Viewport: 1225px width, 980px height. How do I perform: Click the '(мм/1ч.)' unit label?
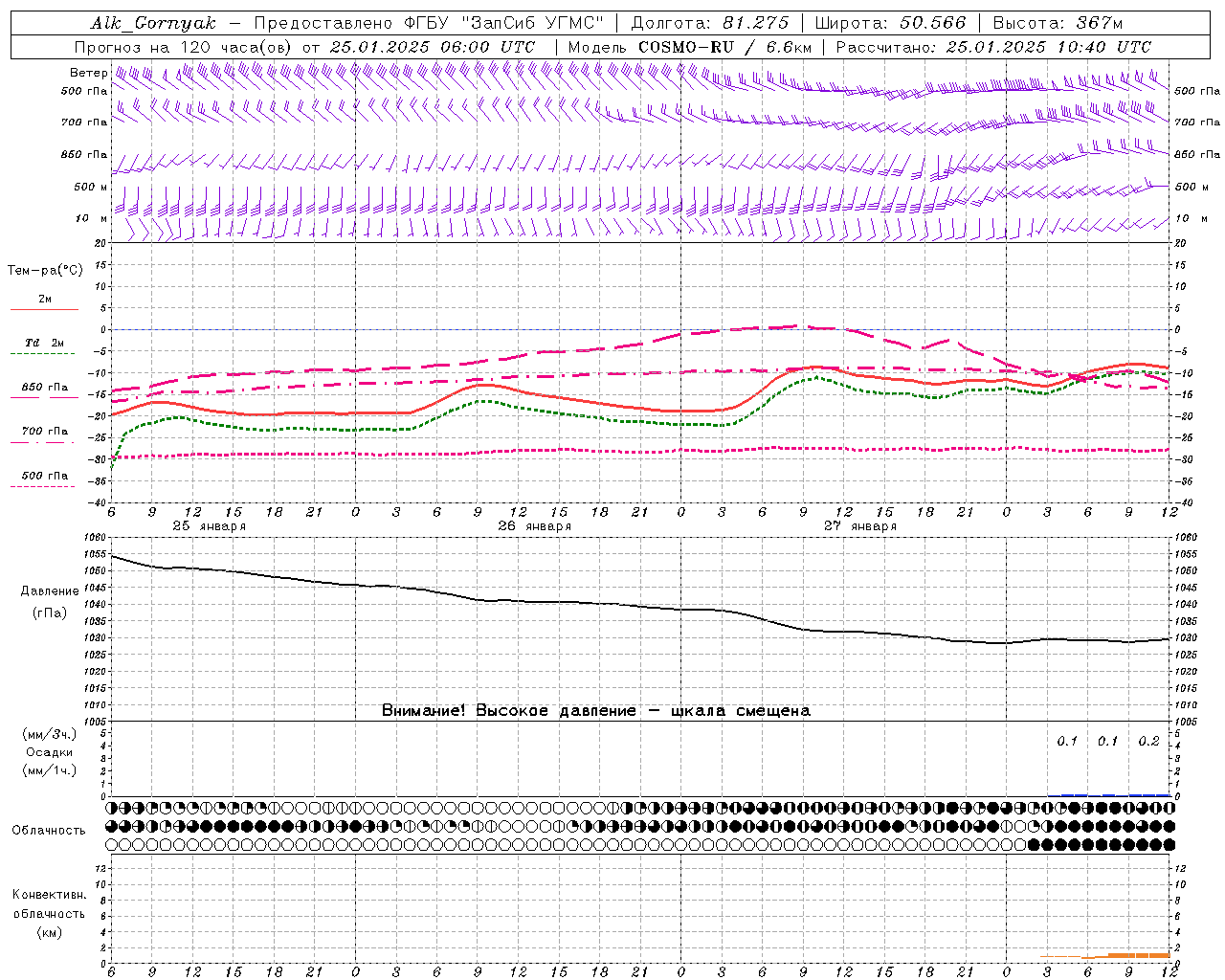click(50, 770)
